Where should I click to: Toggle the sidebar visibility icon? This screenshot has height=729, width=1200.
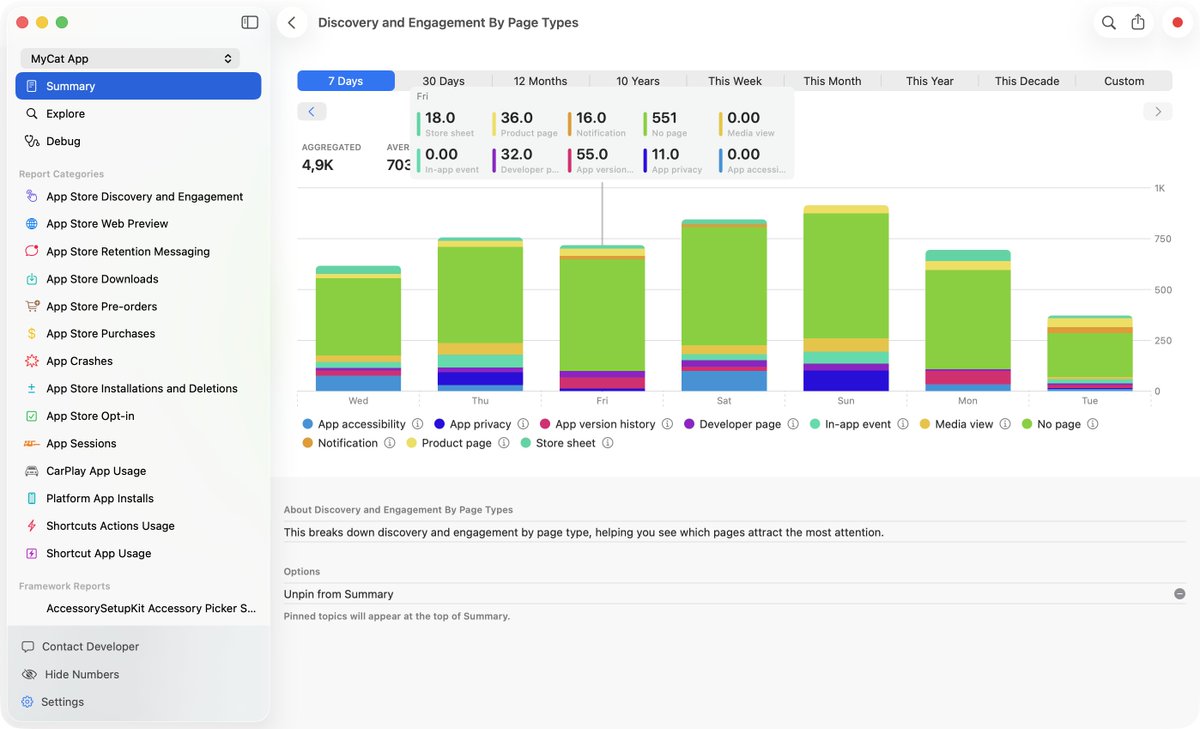tap(250, 22)
